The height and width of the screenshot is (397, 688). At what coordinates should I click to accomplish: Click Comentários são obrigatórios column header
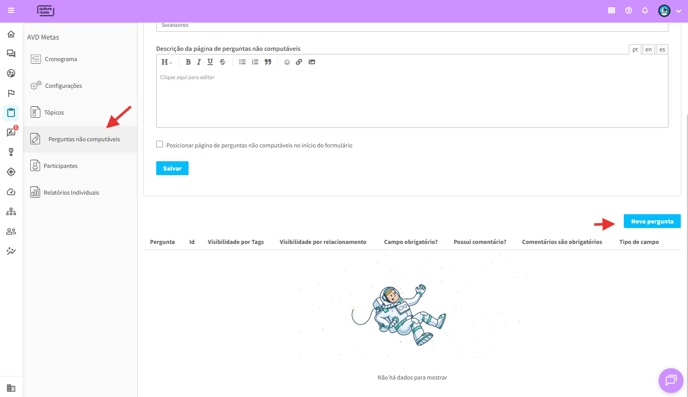[x=562, y=242]
